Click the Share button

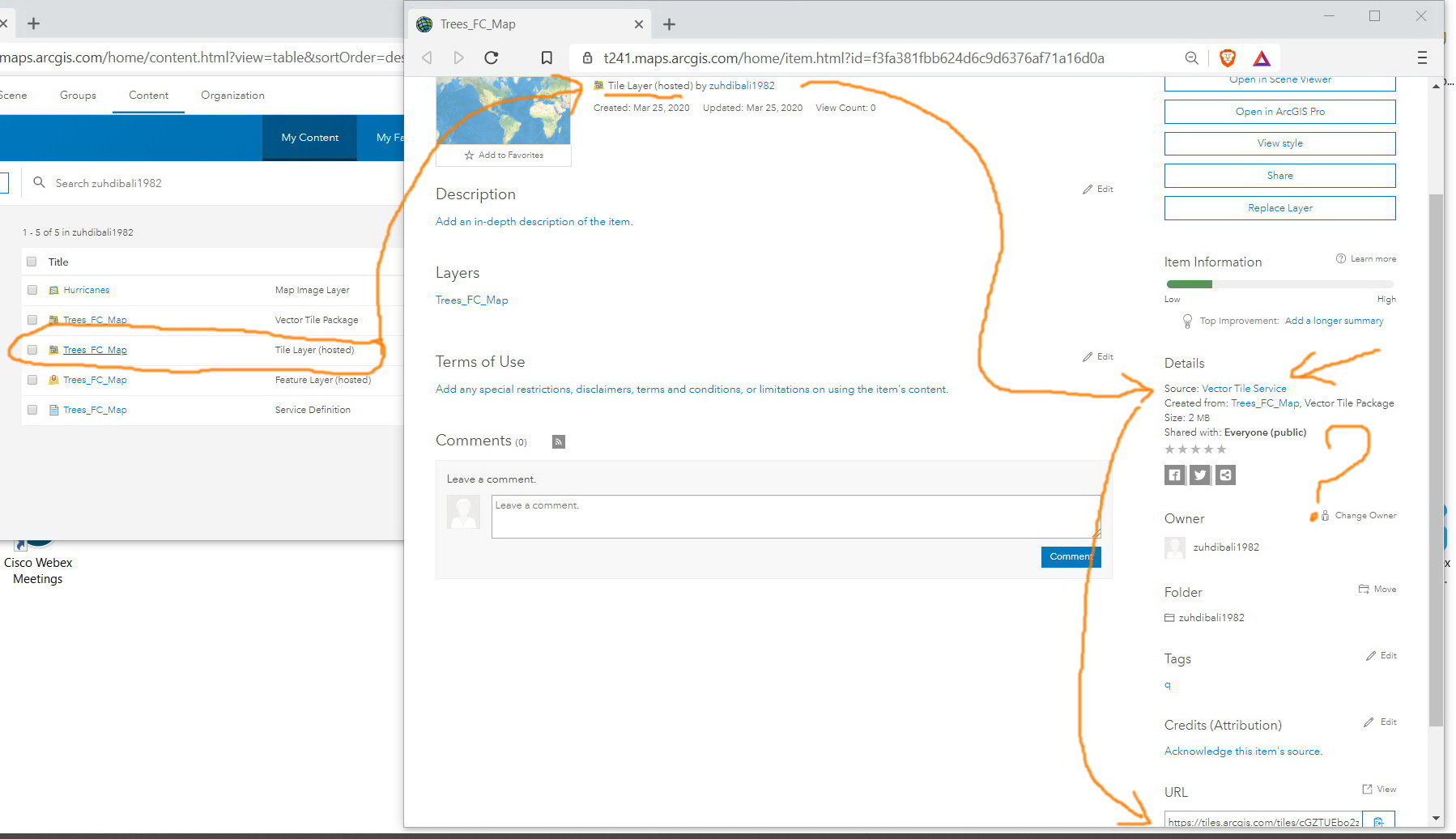1279,176
